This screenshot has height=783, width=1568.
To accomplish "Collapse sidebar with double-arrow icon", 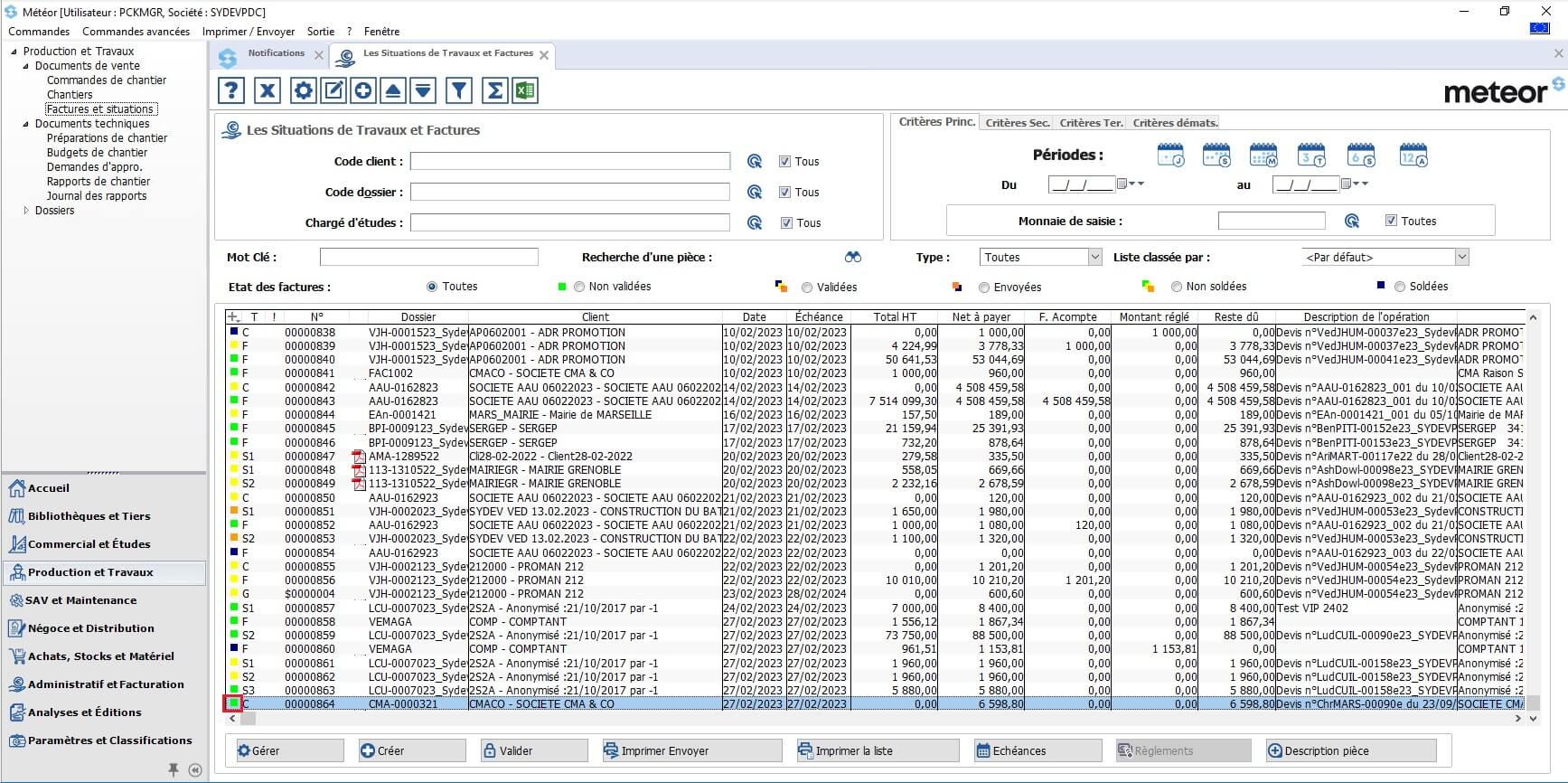I will (x=195, y=770).
